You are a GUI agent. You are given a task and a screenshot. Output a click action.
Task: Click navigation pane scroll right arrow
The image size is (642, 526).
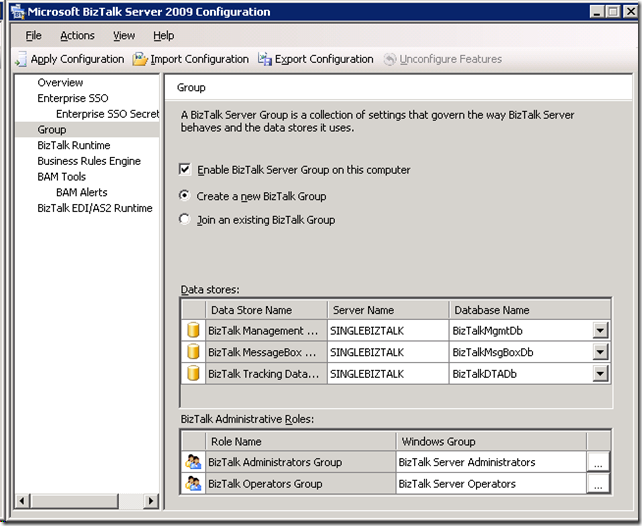pos(151,501)
